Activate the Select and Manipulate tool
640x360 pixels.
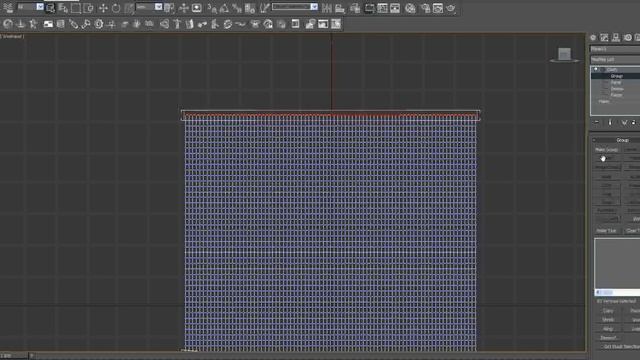184,8
